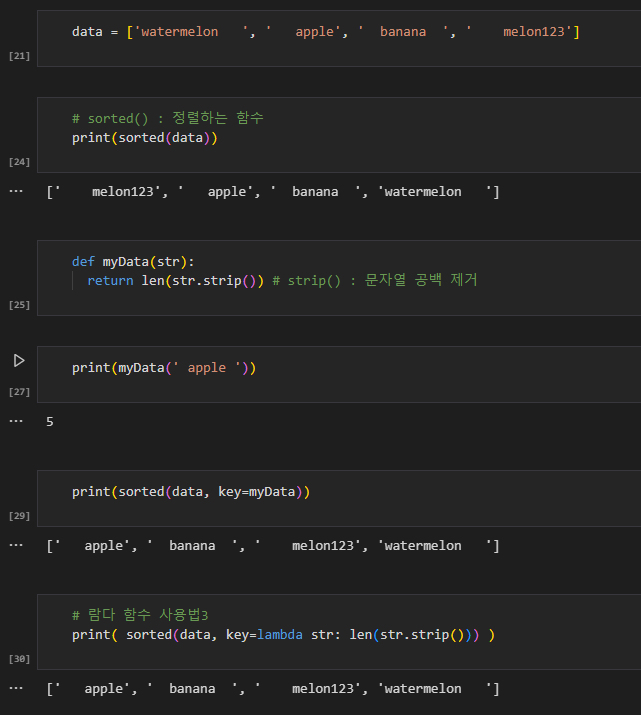This screenshot has height=715, width=641.
Task: Click the return len(str.strip()) line
Action: (x=176, y=280)
